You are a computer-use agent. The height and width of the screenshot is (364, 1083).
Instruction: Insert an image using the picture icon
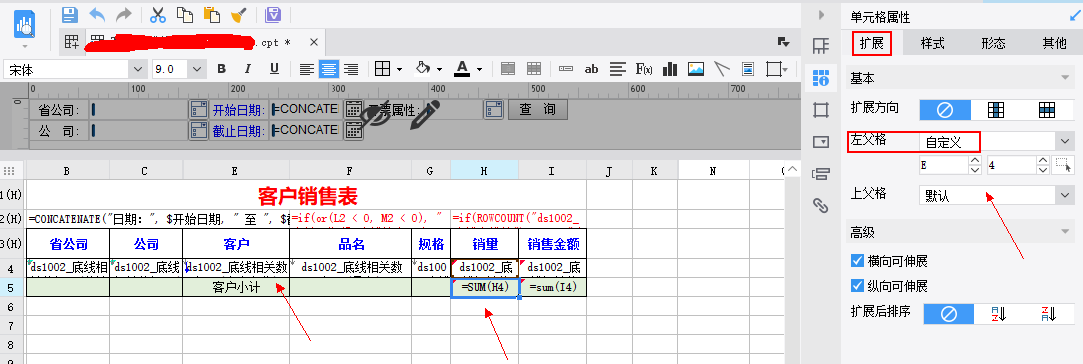click(696, 68)
